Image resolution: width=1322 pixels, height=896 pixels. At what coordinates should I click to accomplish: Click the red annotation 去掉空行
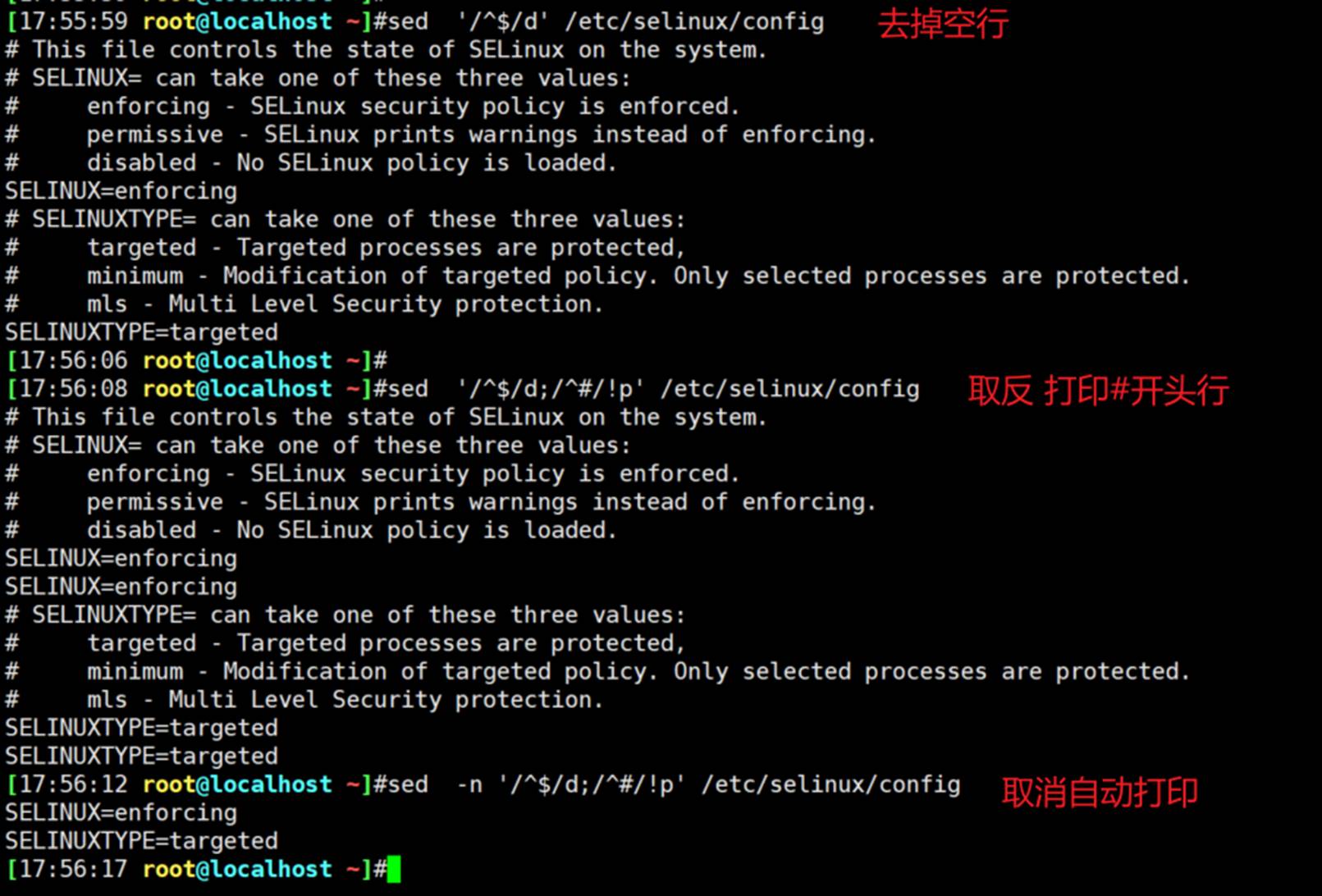point(943,23)
